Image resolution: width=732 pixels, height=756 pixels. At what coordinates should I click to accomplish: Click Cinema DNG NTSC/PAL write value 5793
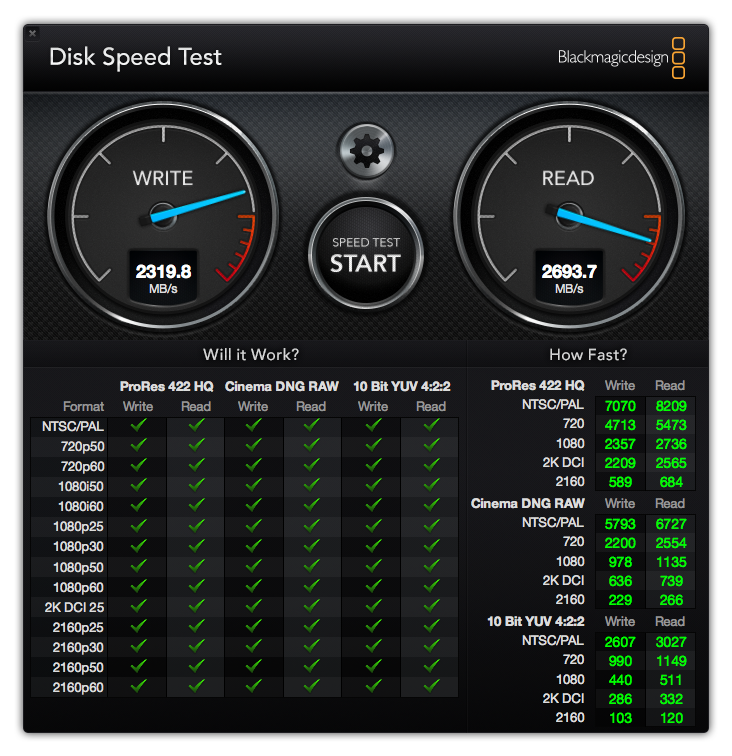(620, 524)
